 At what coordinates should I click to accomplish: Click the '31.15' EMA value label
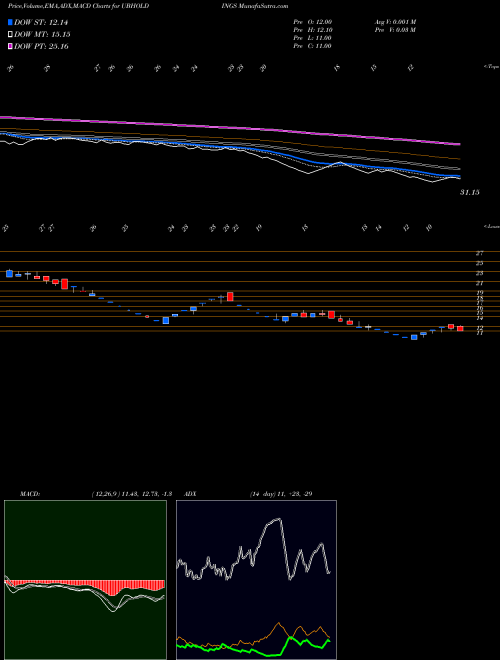(x=470, y=192)
